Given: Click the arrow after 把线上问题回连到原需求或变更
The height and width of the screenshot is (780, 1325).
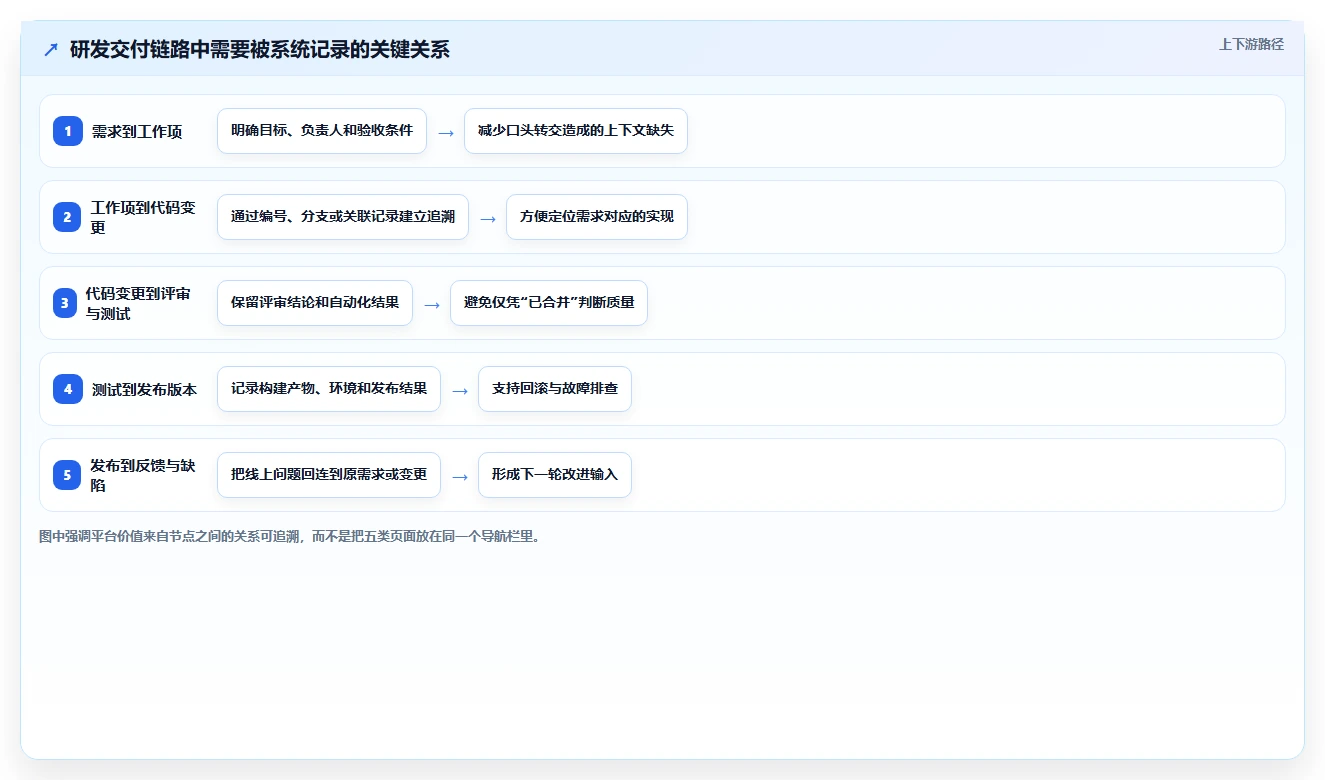Looking at the screenshot, I should 460,476.
